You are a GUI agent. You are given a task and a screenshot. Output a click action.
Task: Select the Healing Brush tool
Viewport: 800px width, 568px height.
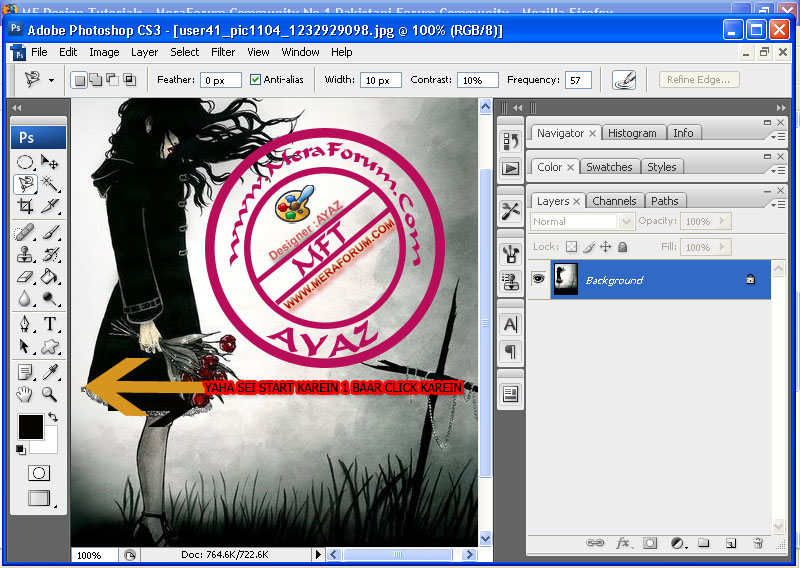point(24,232)
